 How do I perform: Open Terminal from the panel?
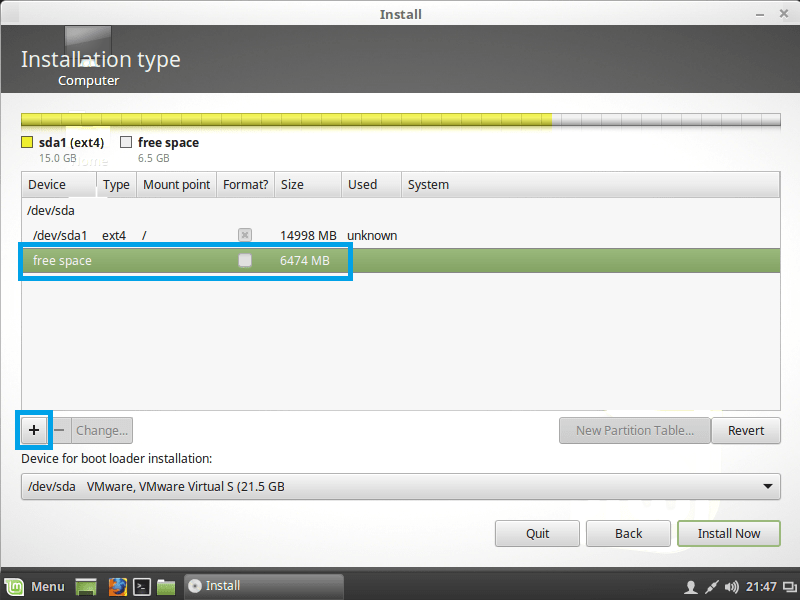pos(142,587)
